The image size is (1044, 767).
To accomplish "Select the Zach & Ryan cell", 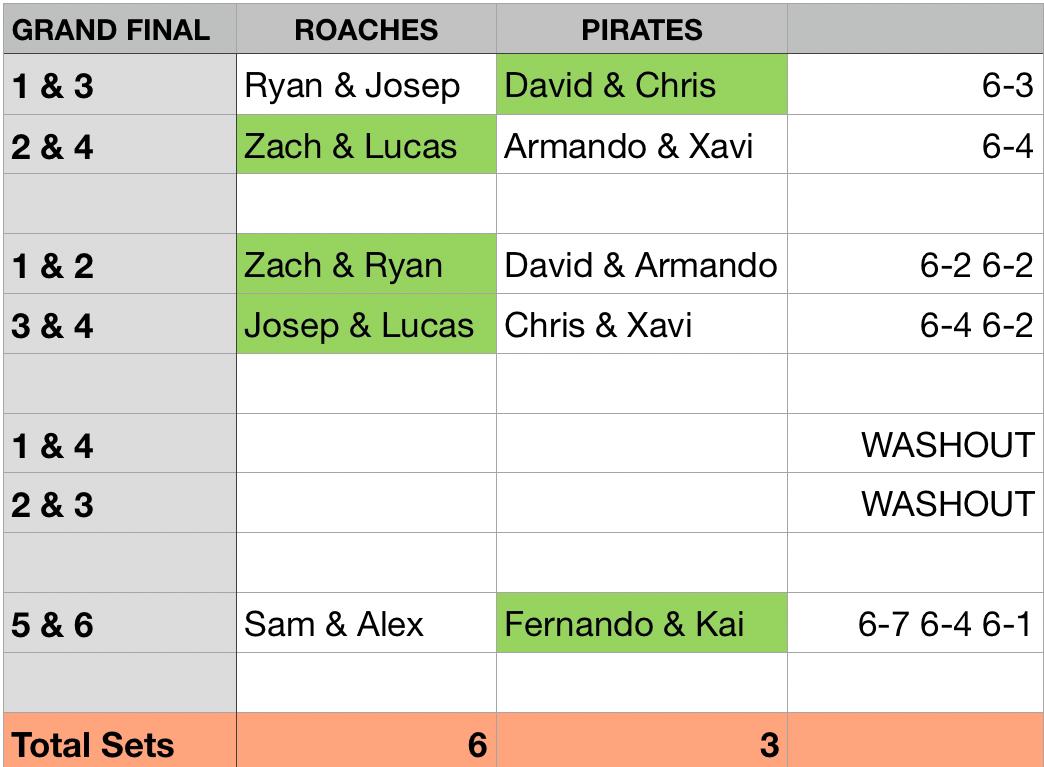I will click(366, 265).
